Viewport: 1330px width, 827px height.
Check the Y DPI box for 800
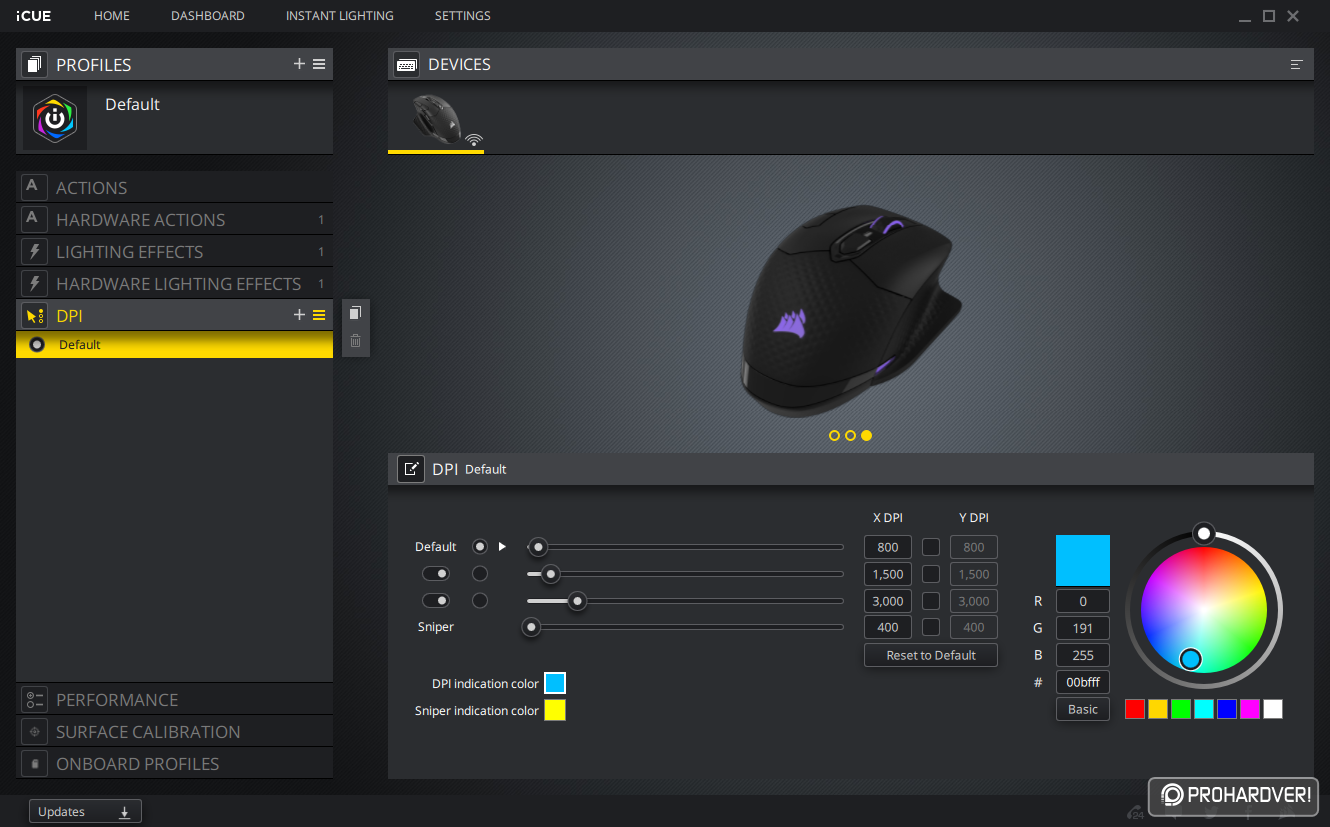(931, 547)
